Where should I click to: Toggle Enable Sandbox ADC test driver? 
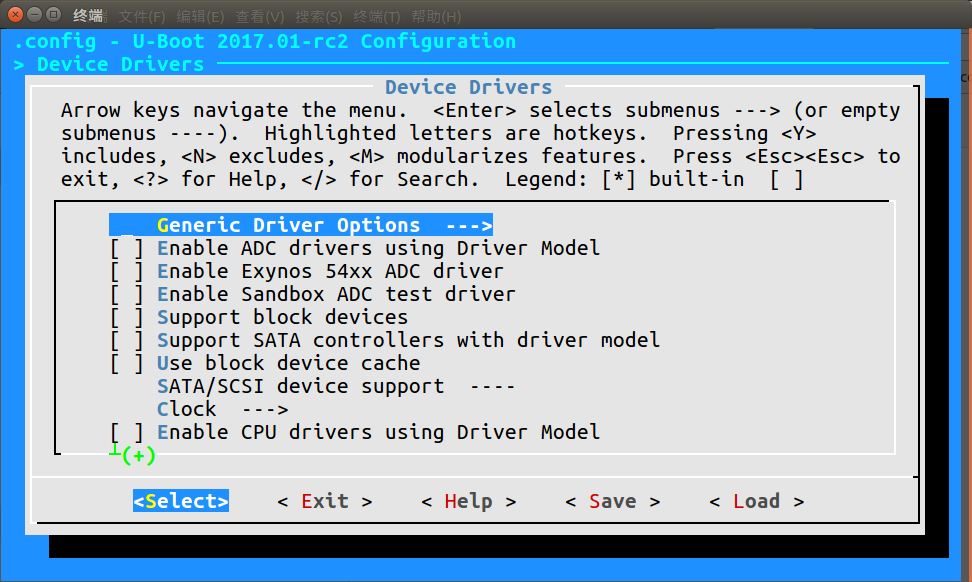coord(127,294)
